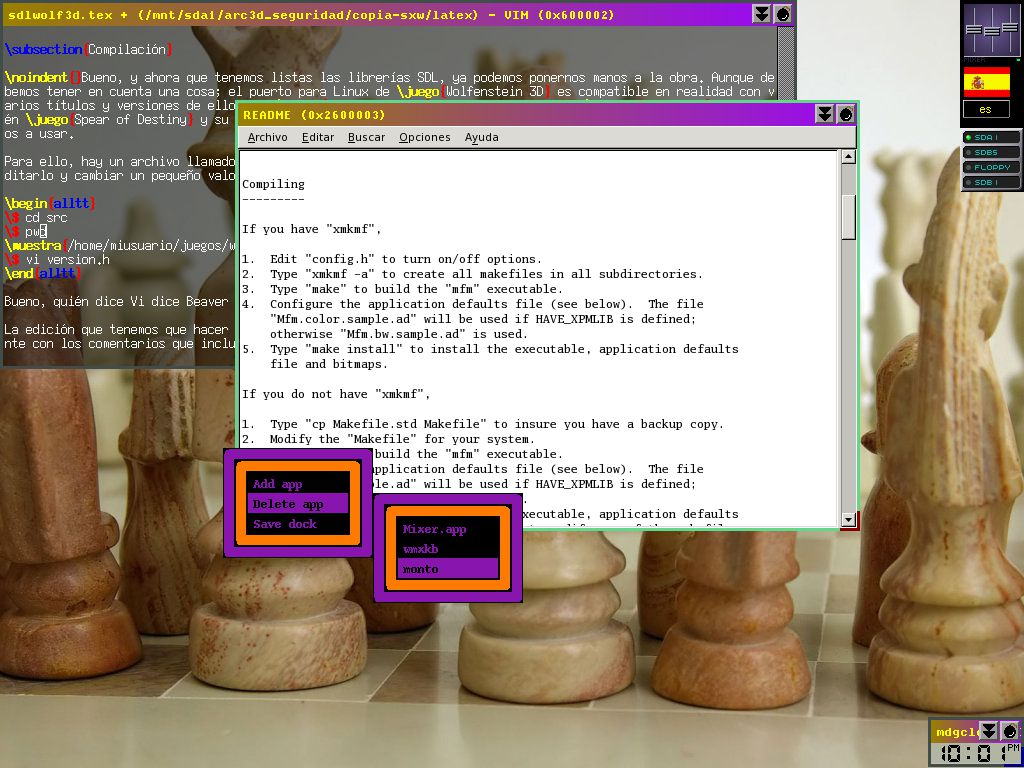Click the left Mixer volume slider
Image resolution: width=1024 pixels, height=768 pixels.
pos(974,29)
